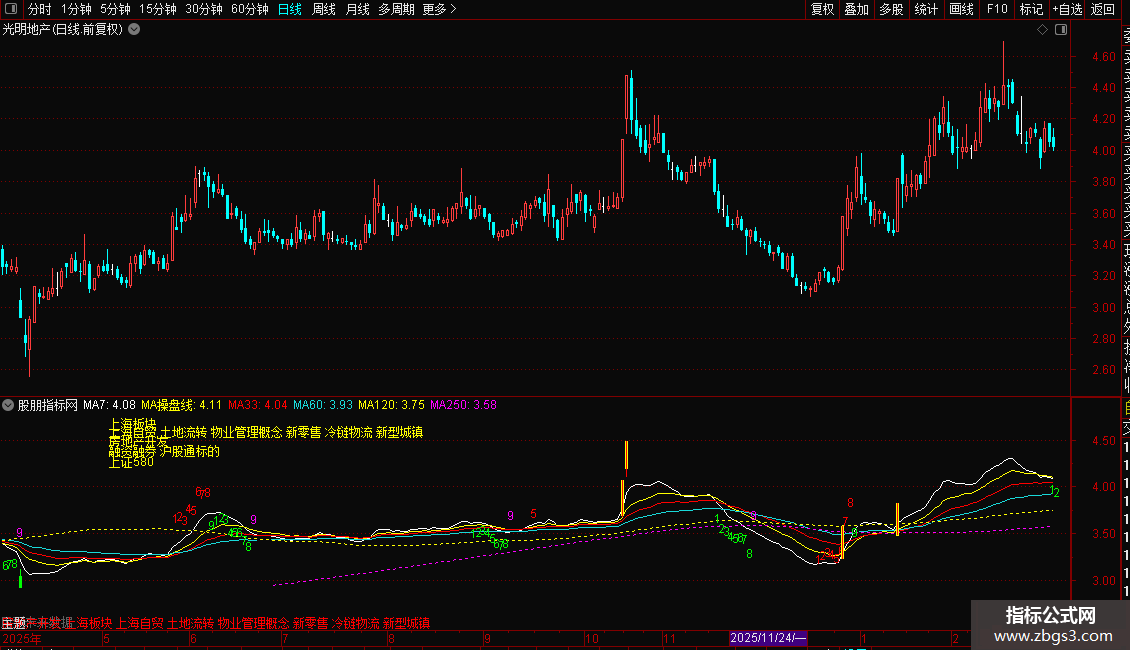The width and height of the screenshot is (1130, 650).
Task: Add stock via +自选 button
Action: (x=1067, y=9)
